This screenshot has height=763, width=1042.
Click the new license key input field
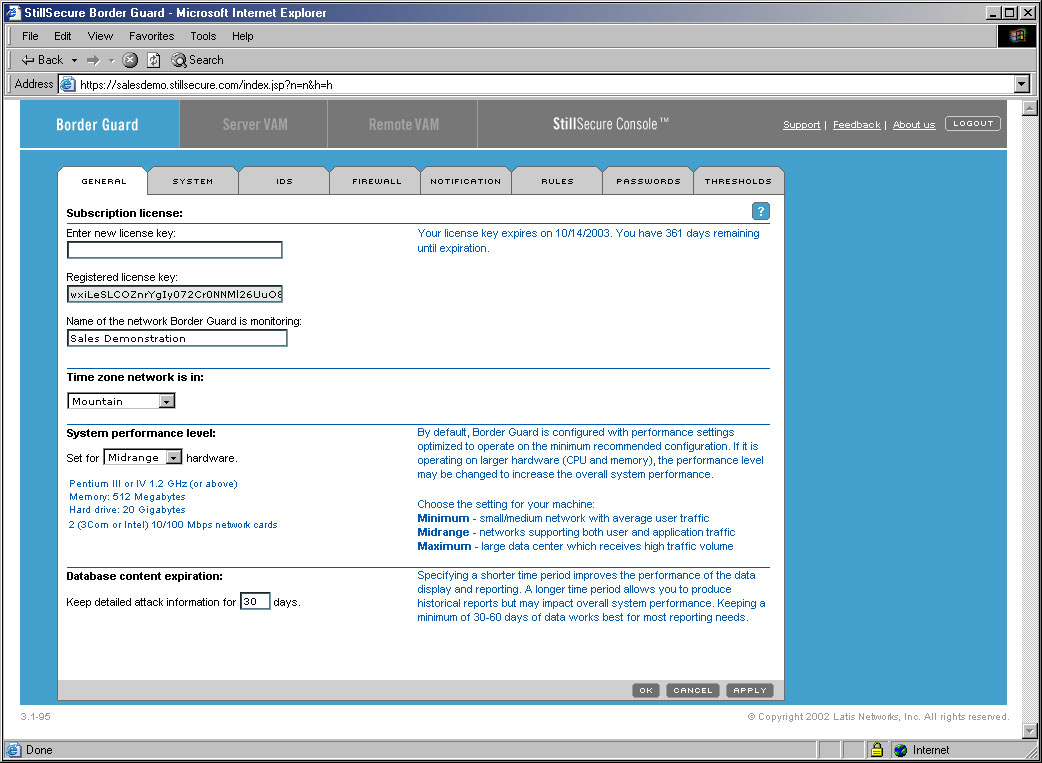(175, 250)
